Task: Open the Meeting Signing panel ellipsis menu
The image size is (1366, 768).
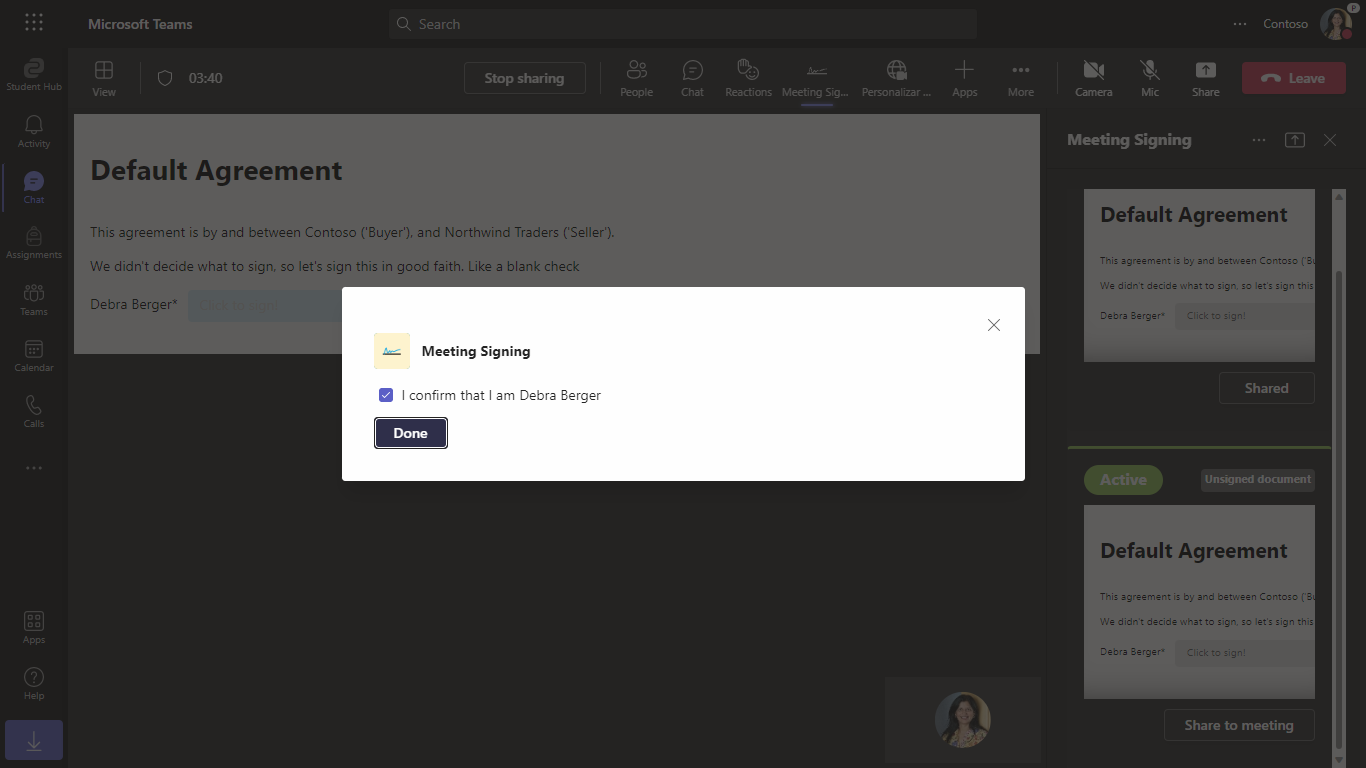Action: (x=1259, y=140)
